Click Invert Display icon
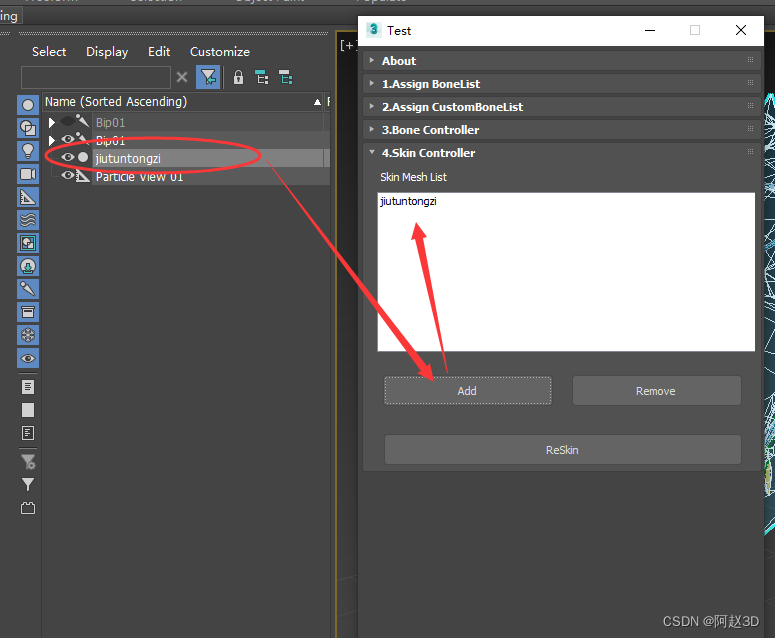Screen dimensions: 775x638 point(28,433)
